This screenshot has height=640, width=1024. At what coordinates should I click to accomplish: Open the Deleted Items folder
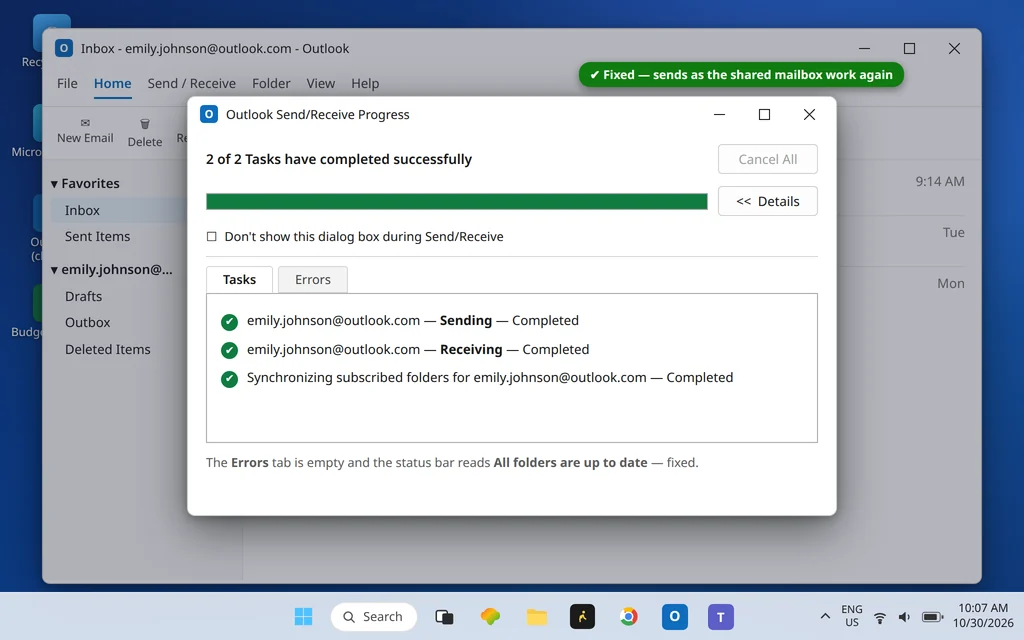coord(108,349)
